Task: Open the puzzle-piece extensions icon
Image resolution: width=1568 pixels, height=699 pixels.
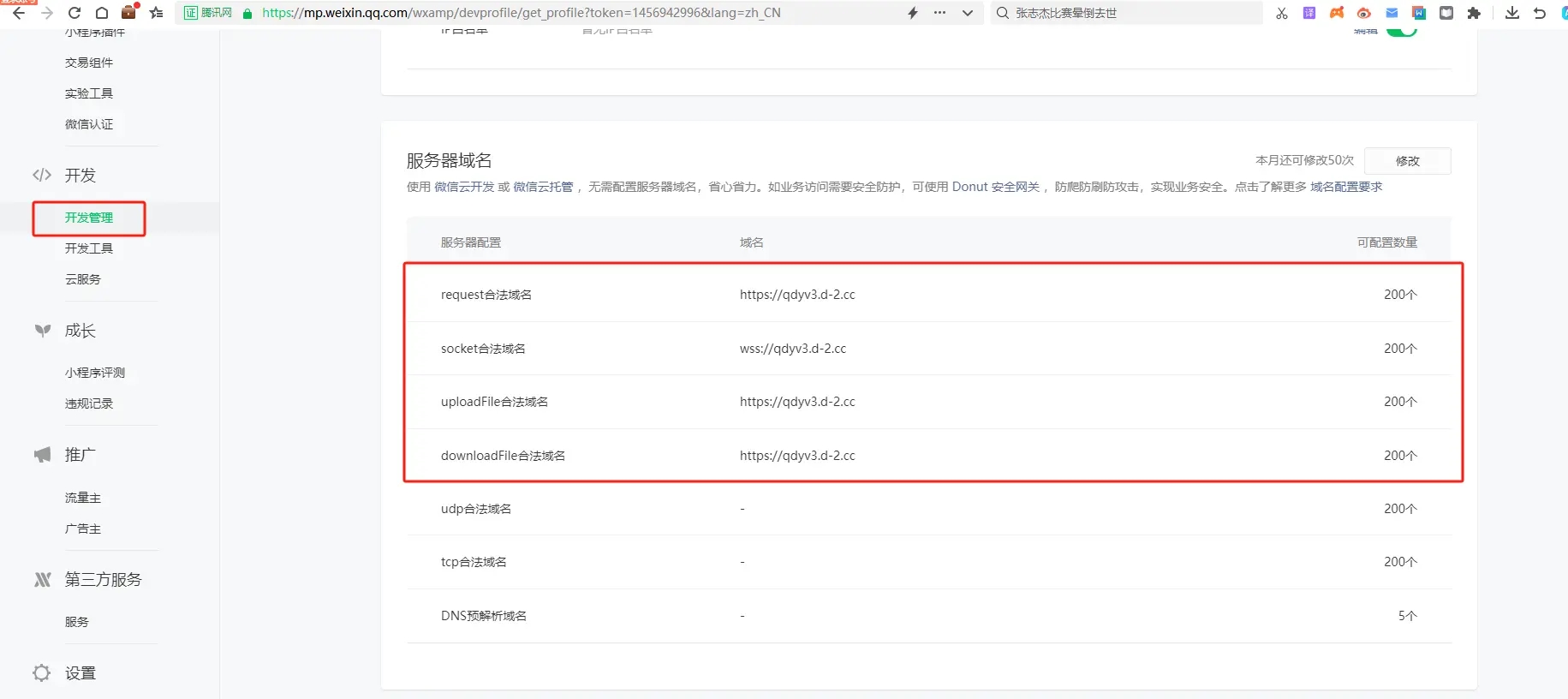Action: [1474, 13]
